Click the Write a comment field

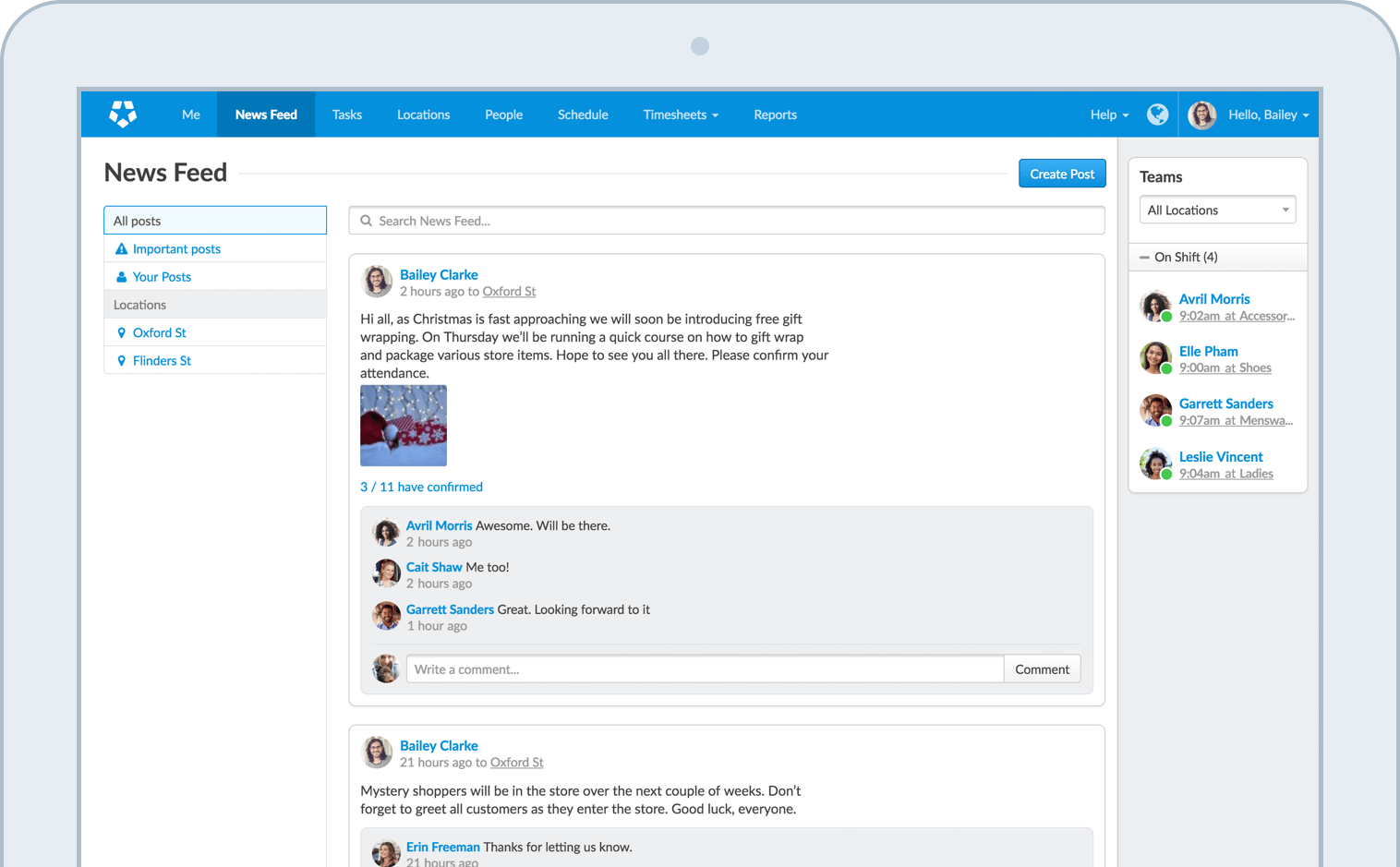[705, 669]
